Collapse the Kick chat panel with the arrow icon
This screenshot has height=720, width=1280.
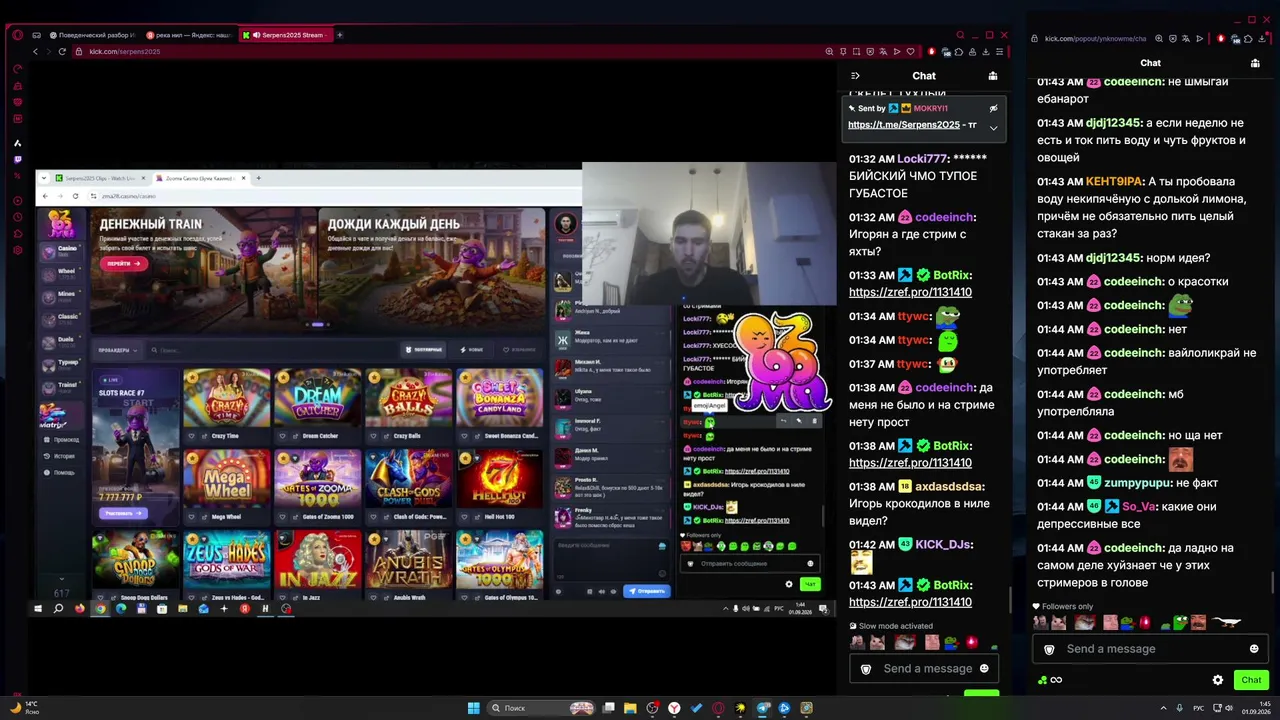coord(855,76)
